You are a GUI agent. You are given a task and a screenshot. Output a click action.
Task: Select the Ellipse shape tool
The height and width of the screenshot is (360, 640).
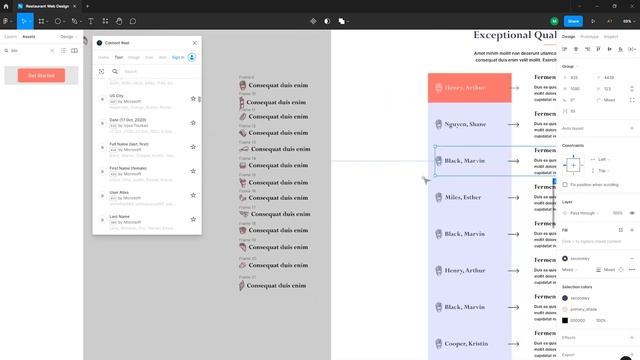pos(58,21)
